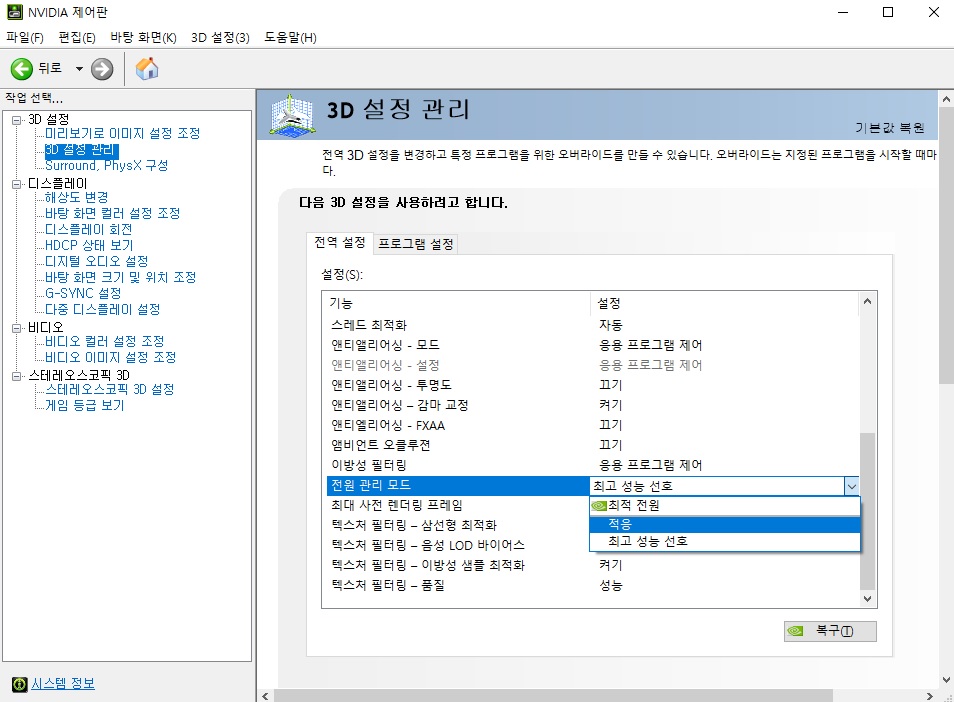The width and height of the screenshot is (954, 702).
Task: Select 텍스처 필터링 – 음성 LOD 바이어스 row
Action: coord(458,546)
